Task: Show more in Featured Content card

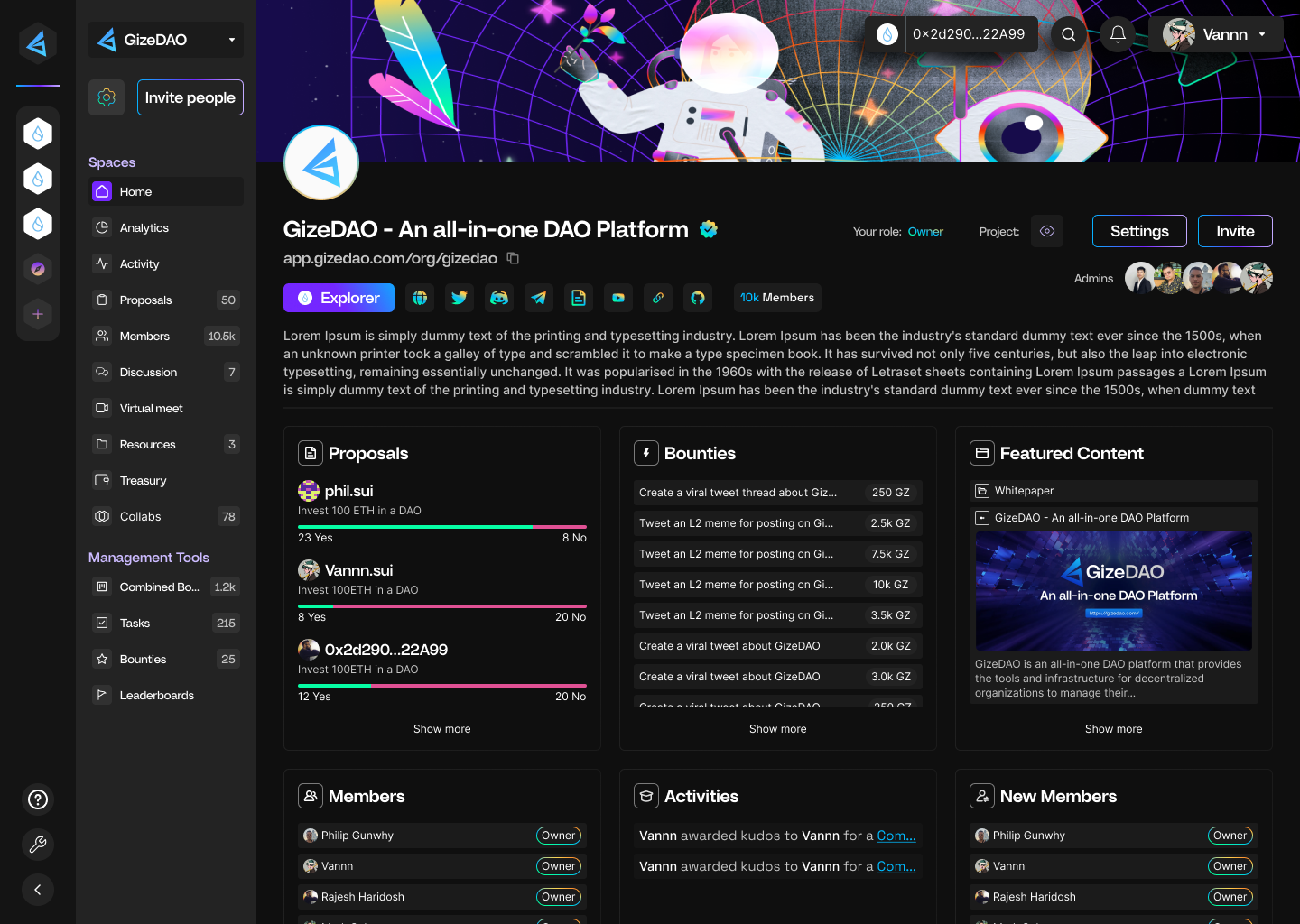Action: [x=1114, y=729]
